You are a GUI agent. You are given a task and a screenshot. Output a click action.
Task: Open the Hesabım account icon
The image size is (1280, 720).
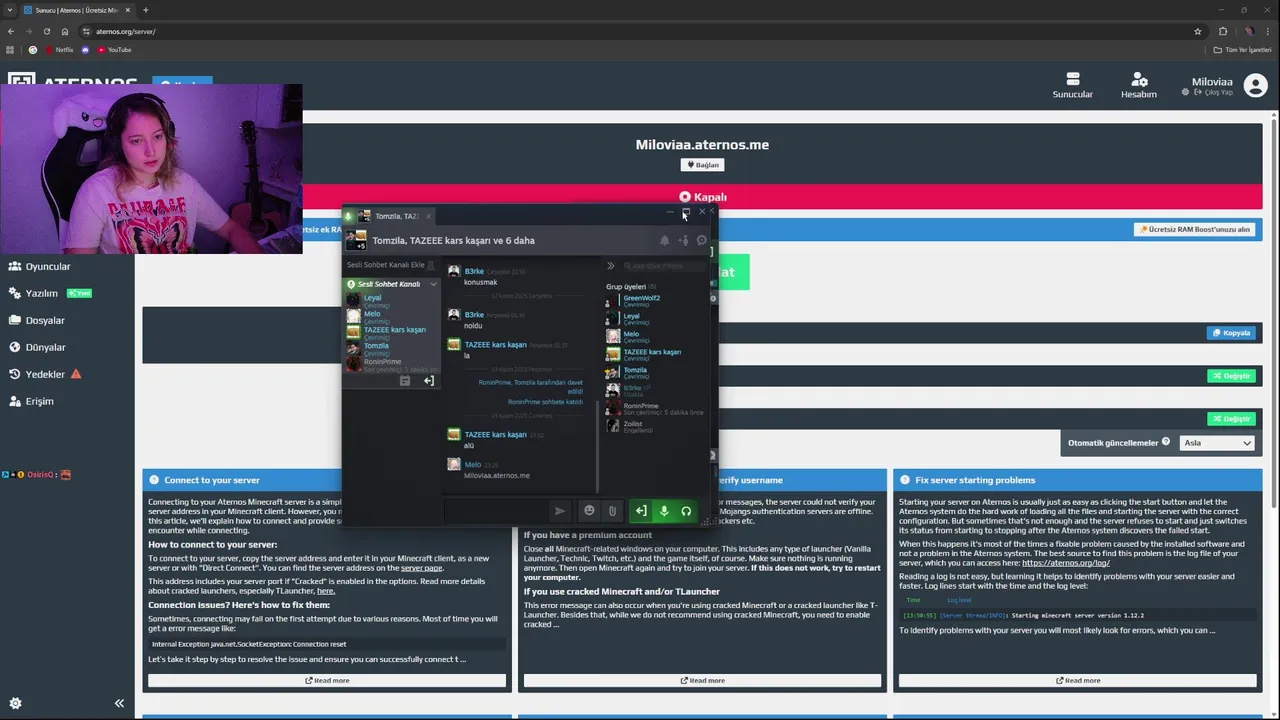pyautogui.click(x=1138, y=85)
